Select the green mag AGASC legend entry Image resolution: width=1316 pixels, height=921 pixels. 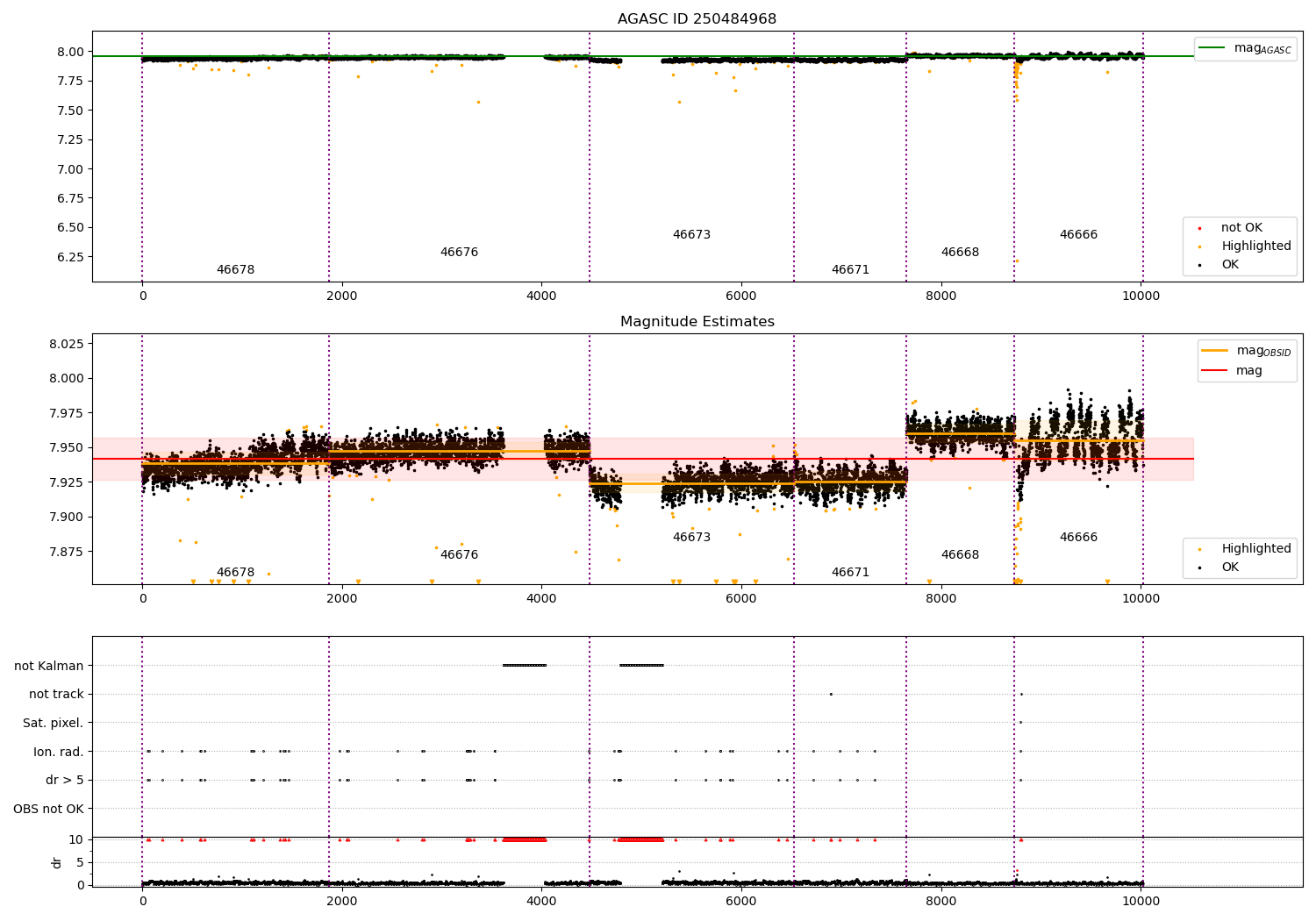pos(1246,48)
